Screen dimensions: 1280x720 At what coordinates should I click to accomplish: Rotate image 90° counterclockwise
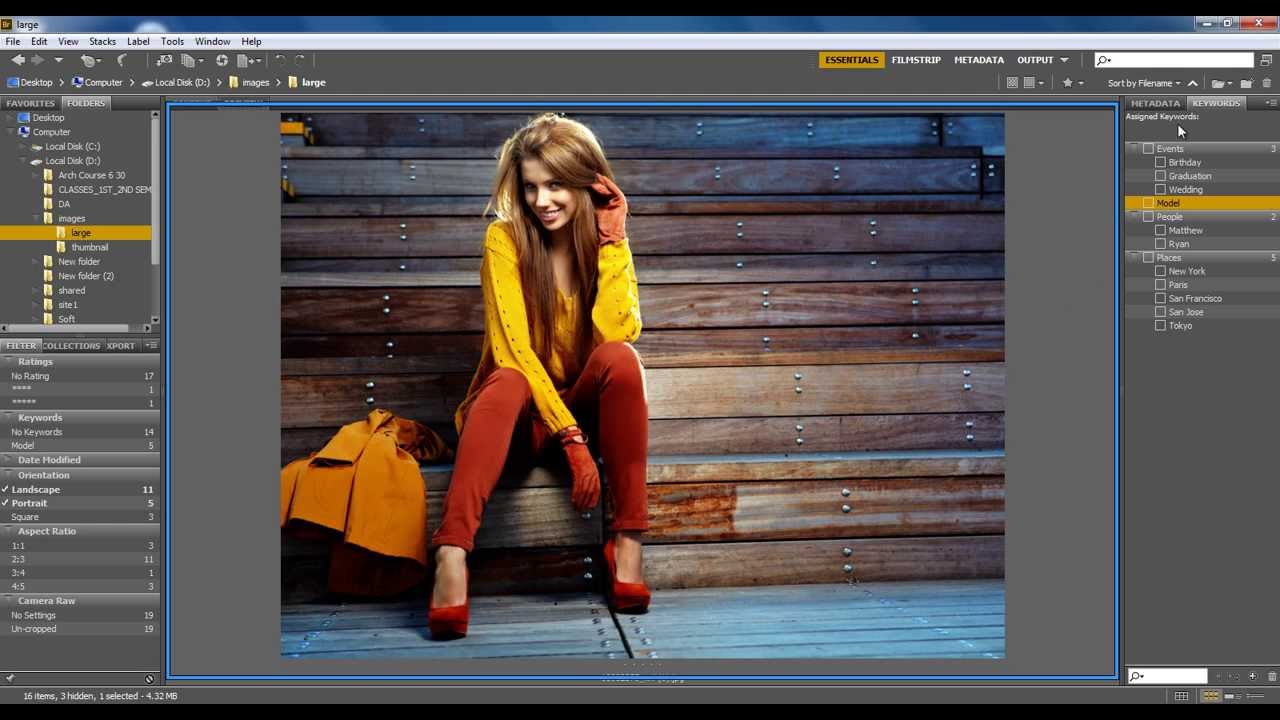(x=281, y=60)
